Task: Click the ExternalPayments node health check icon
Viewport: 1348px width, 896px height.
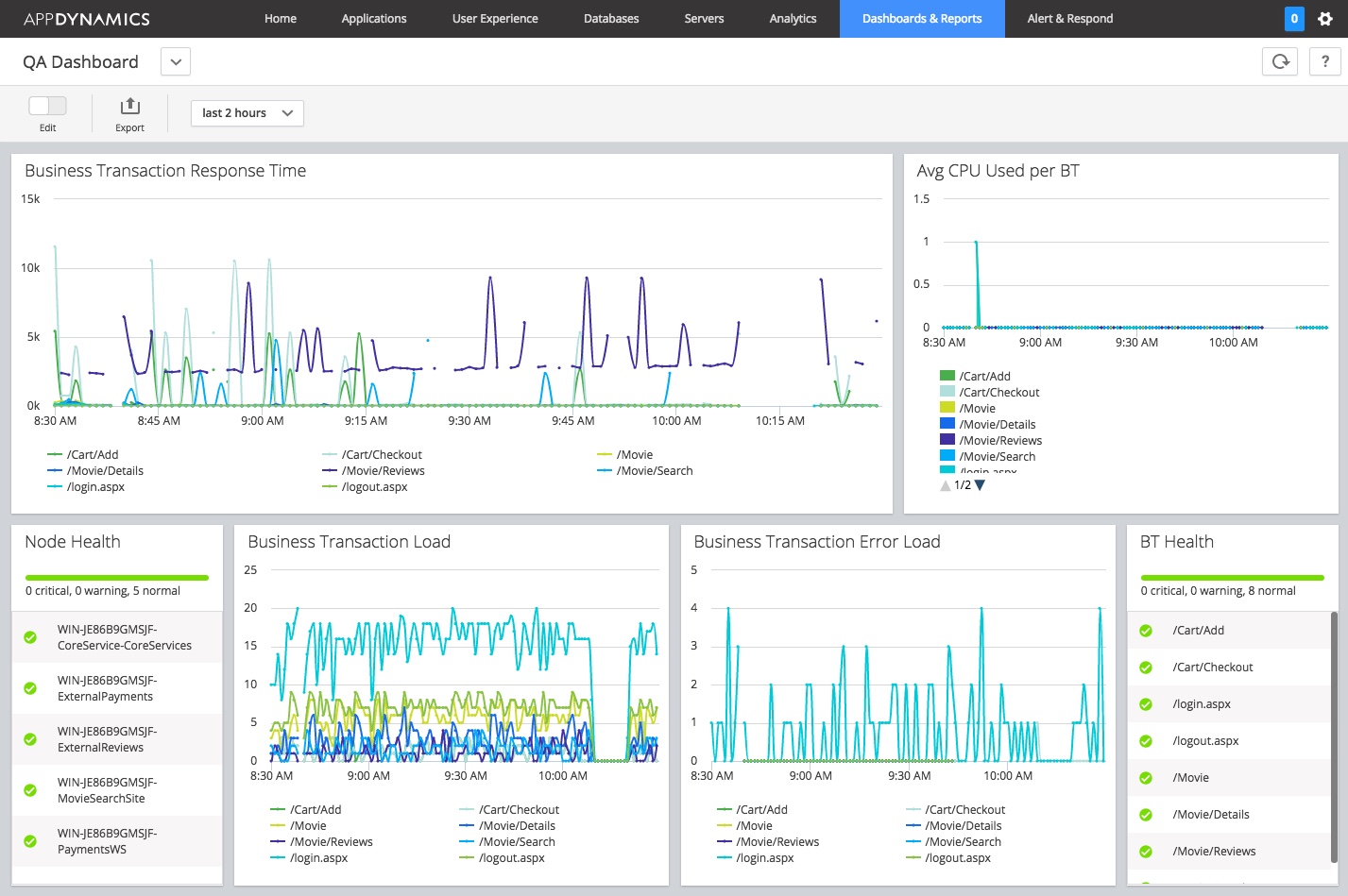Action: [x=30, y=688]
